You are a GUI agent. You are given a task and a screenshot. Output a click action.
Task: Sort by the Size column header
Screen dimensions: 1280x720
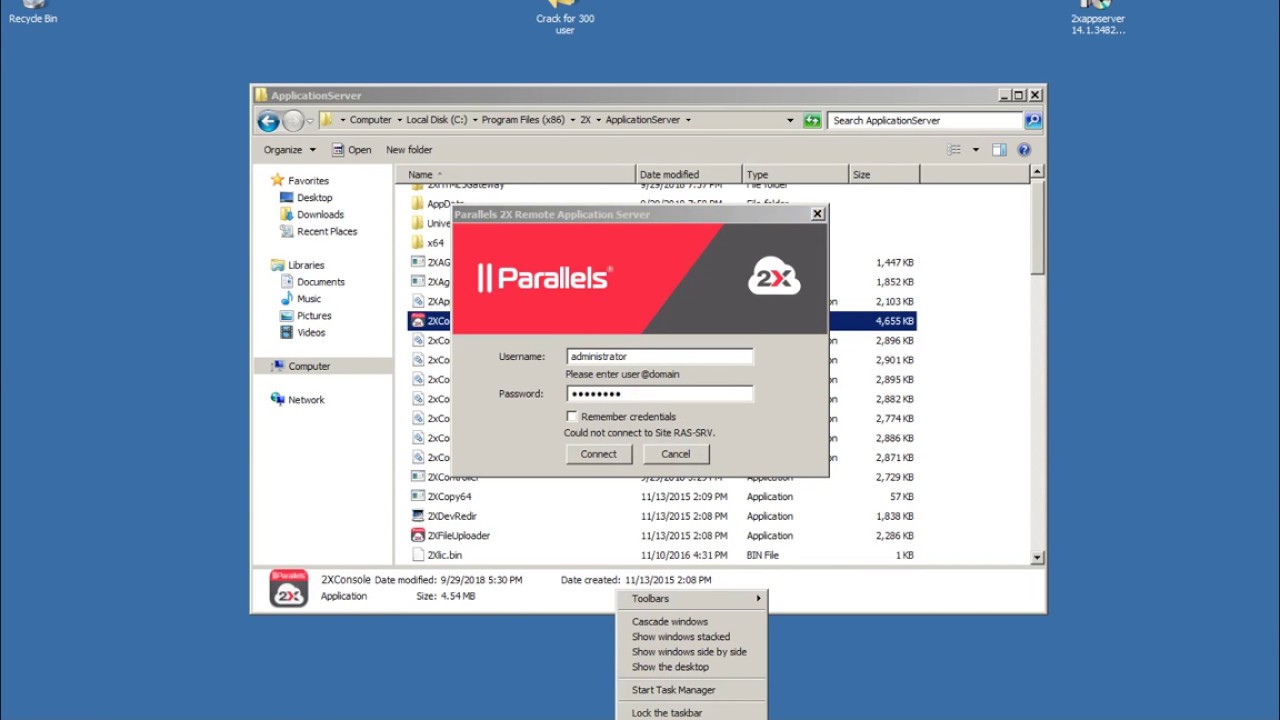click(x=884, y=175)
